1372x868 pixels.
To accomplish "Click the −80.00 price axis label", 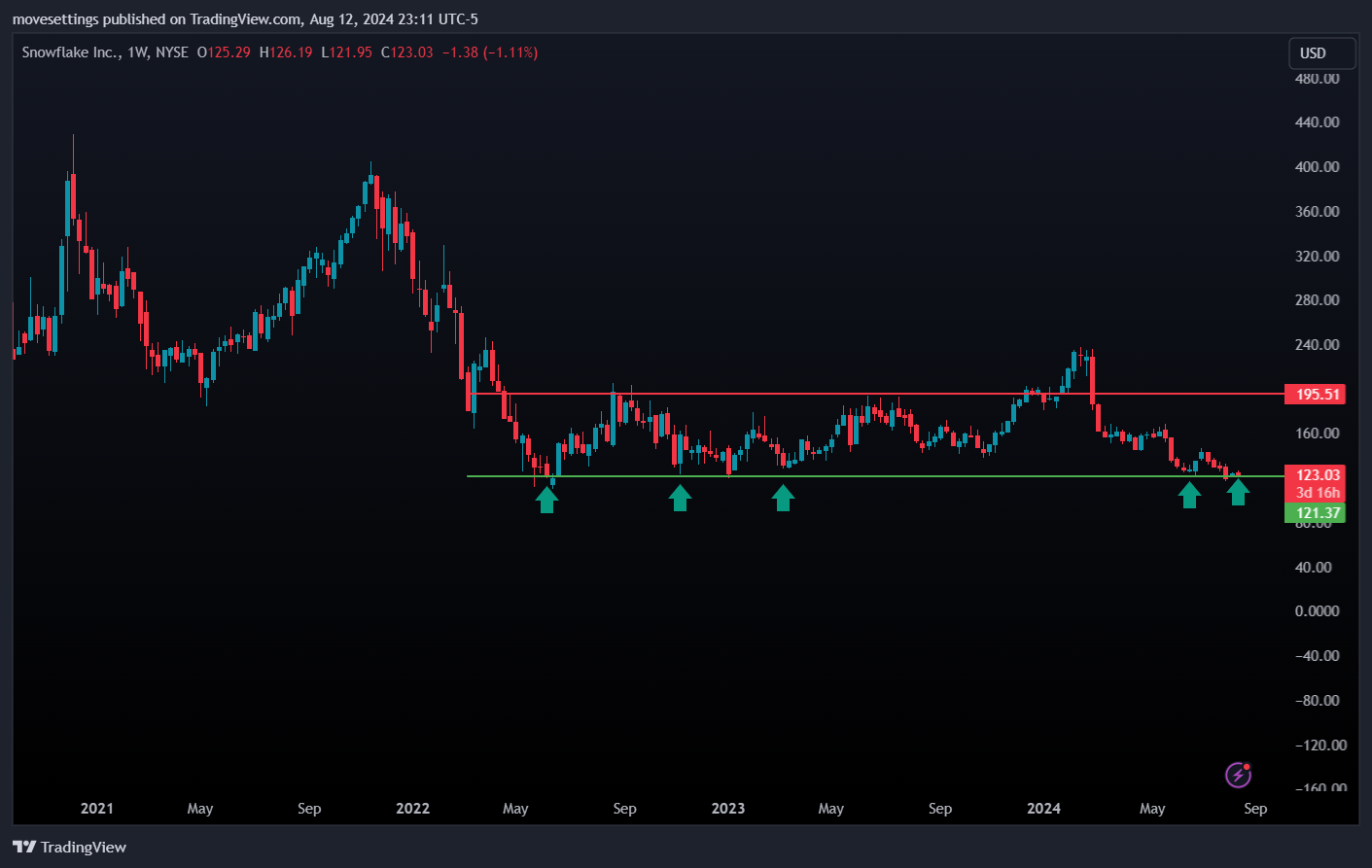I will point(1317,701).
